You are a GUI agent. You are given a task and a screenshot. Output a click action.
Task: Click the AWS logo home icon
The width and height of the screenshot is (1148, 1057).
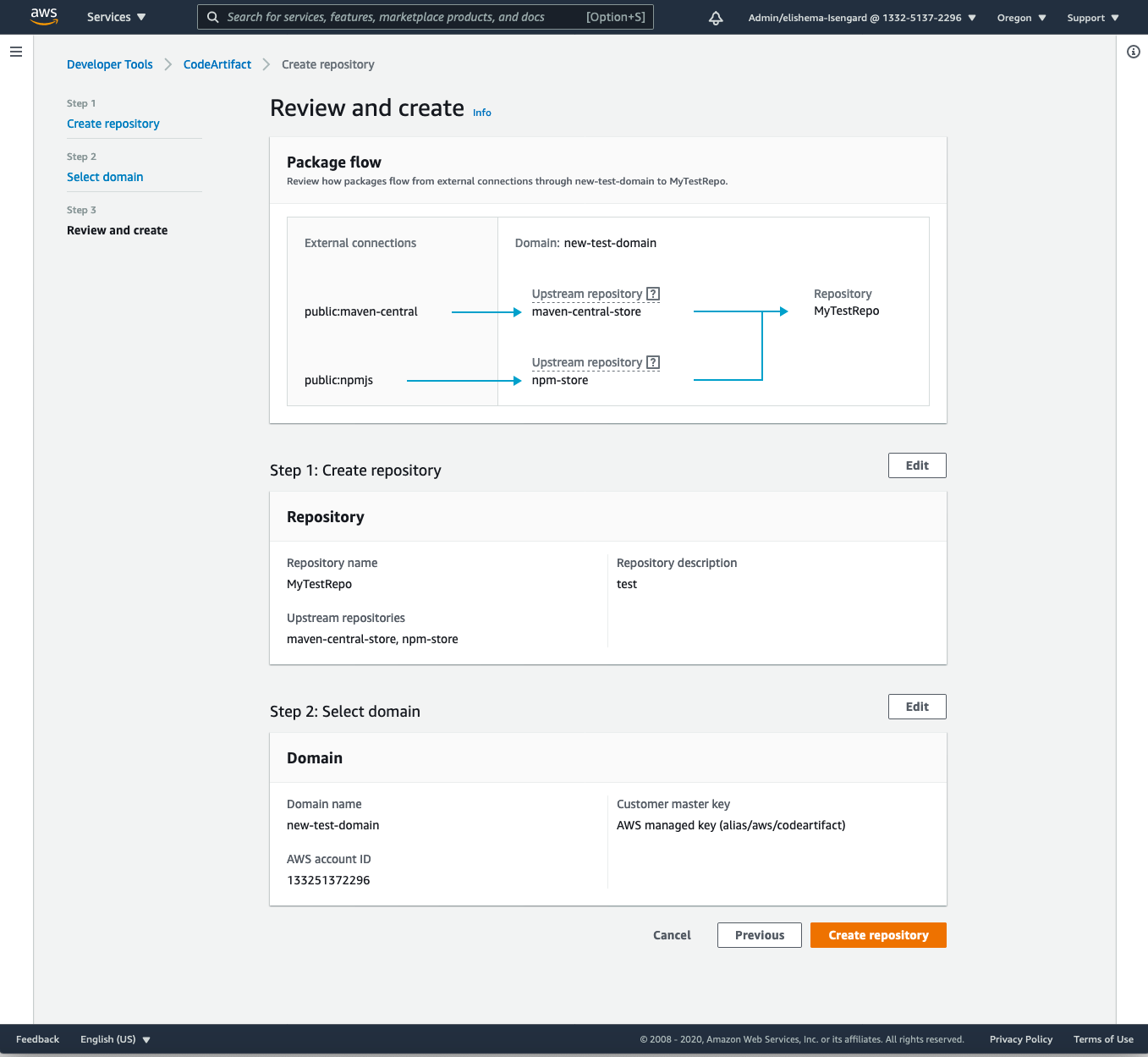(44, 16)
